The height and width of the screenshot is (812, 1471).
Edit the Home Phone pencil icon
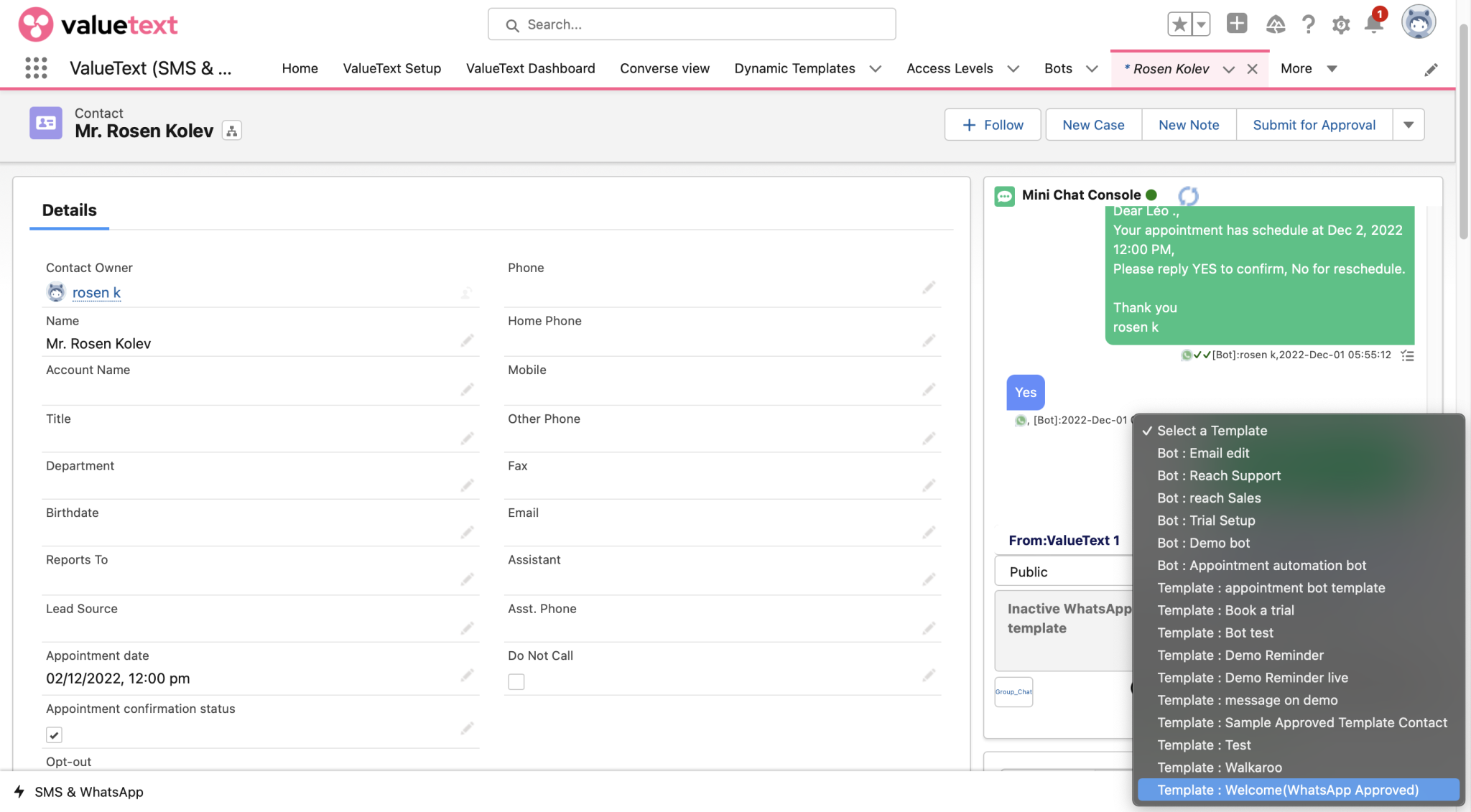tap(929, 340)
